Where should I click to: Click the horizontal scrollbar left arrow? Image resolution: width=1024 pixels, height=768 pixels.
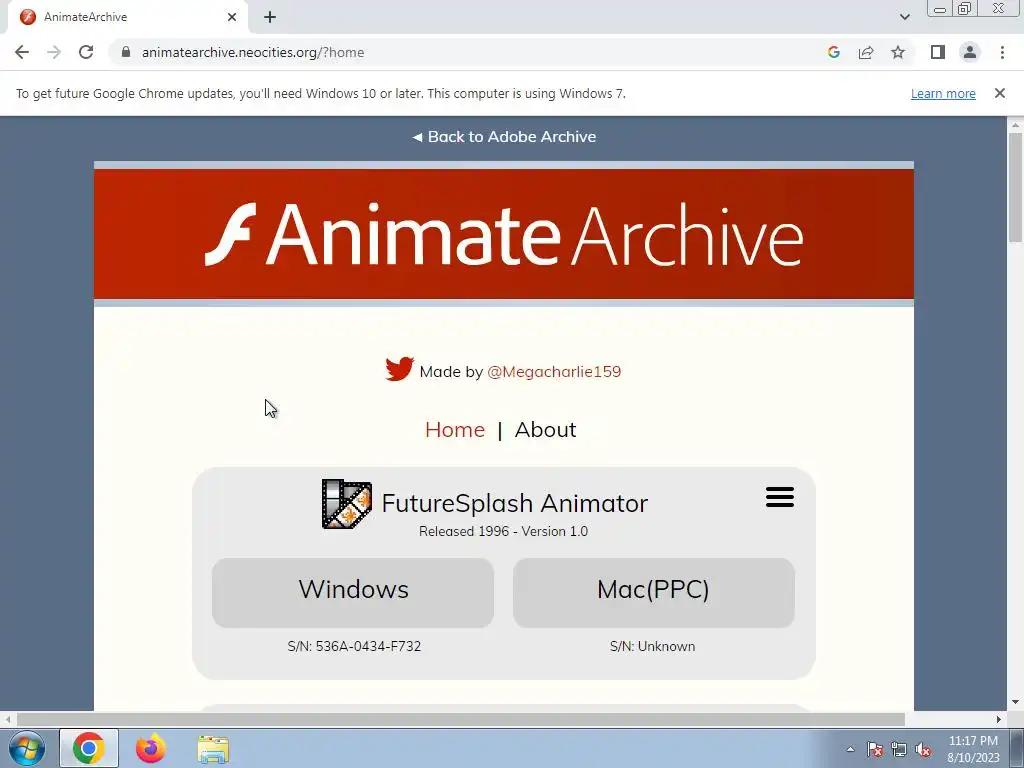(7, 719)
